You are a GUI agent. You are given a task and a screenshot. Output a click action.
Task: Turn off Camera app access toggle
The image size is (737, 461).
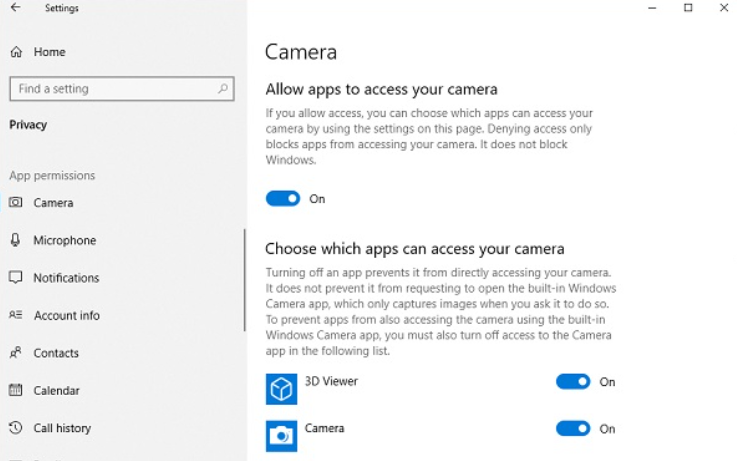[573, 429]
